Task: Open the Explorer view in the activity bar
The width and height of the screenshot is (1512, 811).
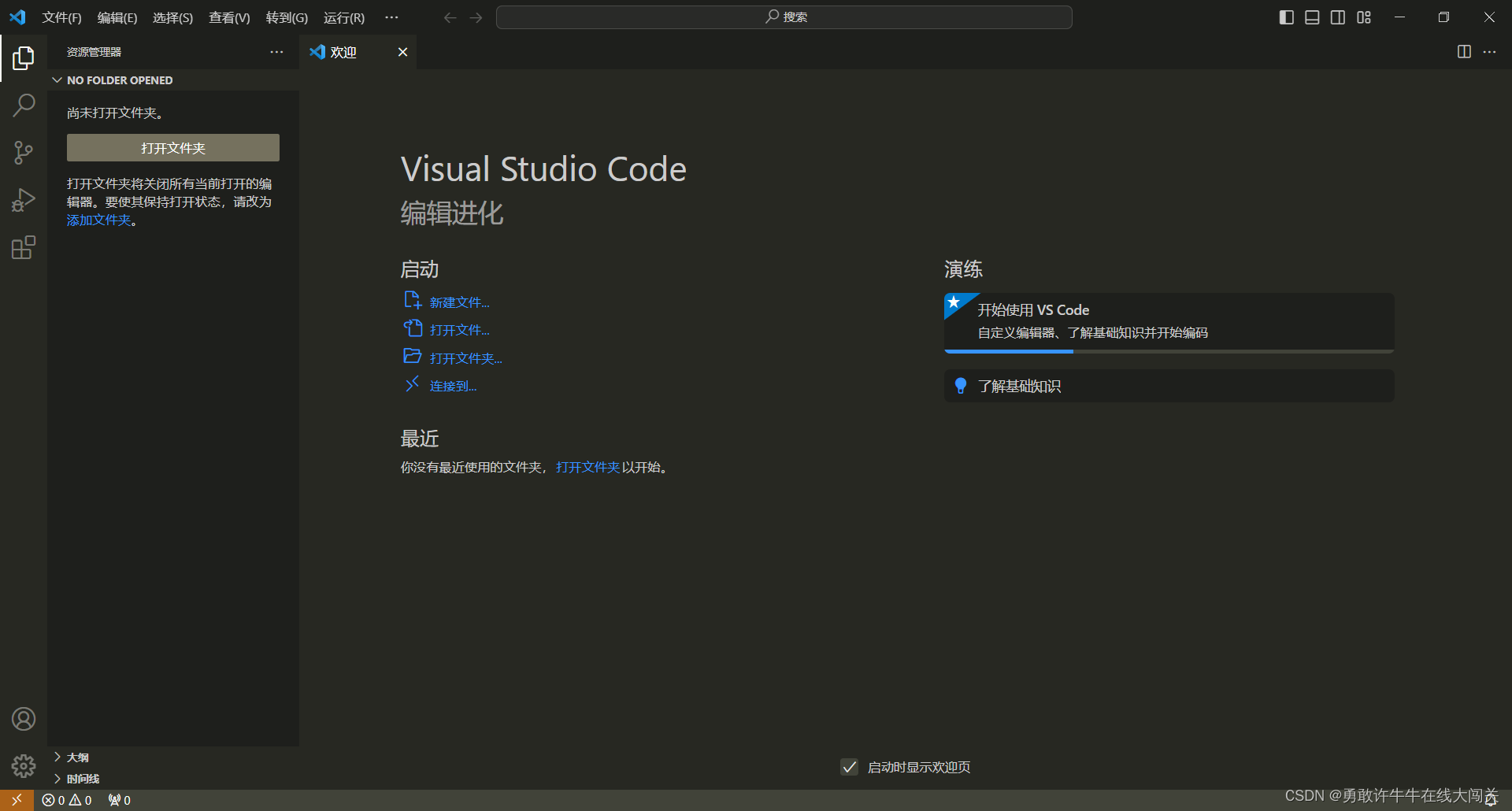Action: 24,57
